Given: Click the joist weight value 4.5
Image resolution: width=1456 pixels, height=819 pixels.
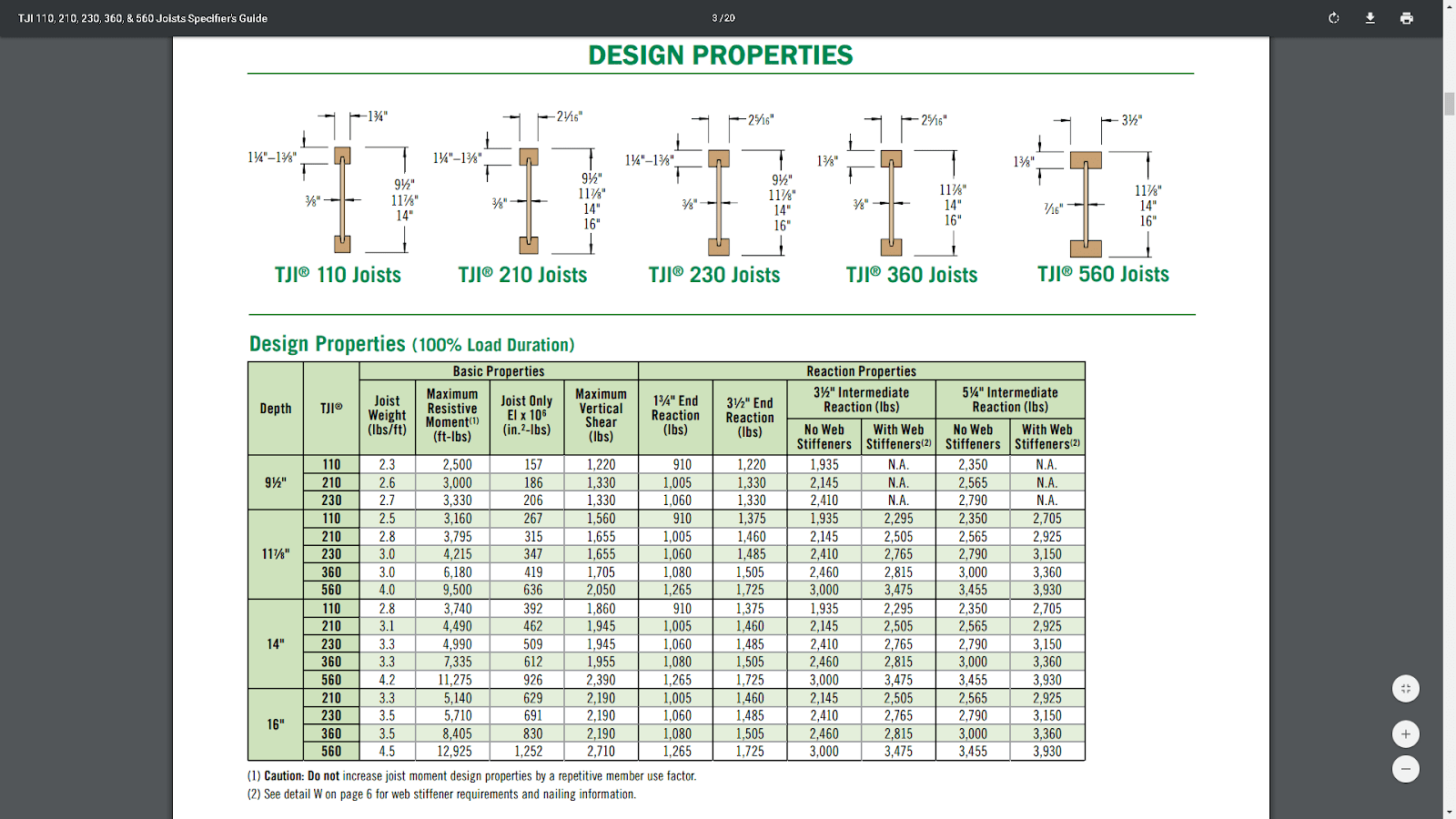Looking at the screenshot, I should 387,752.
